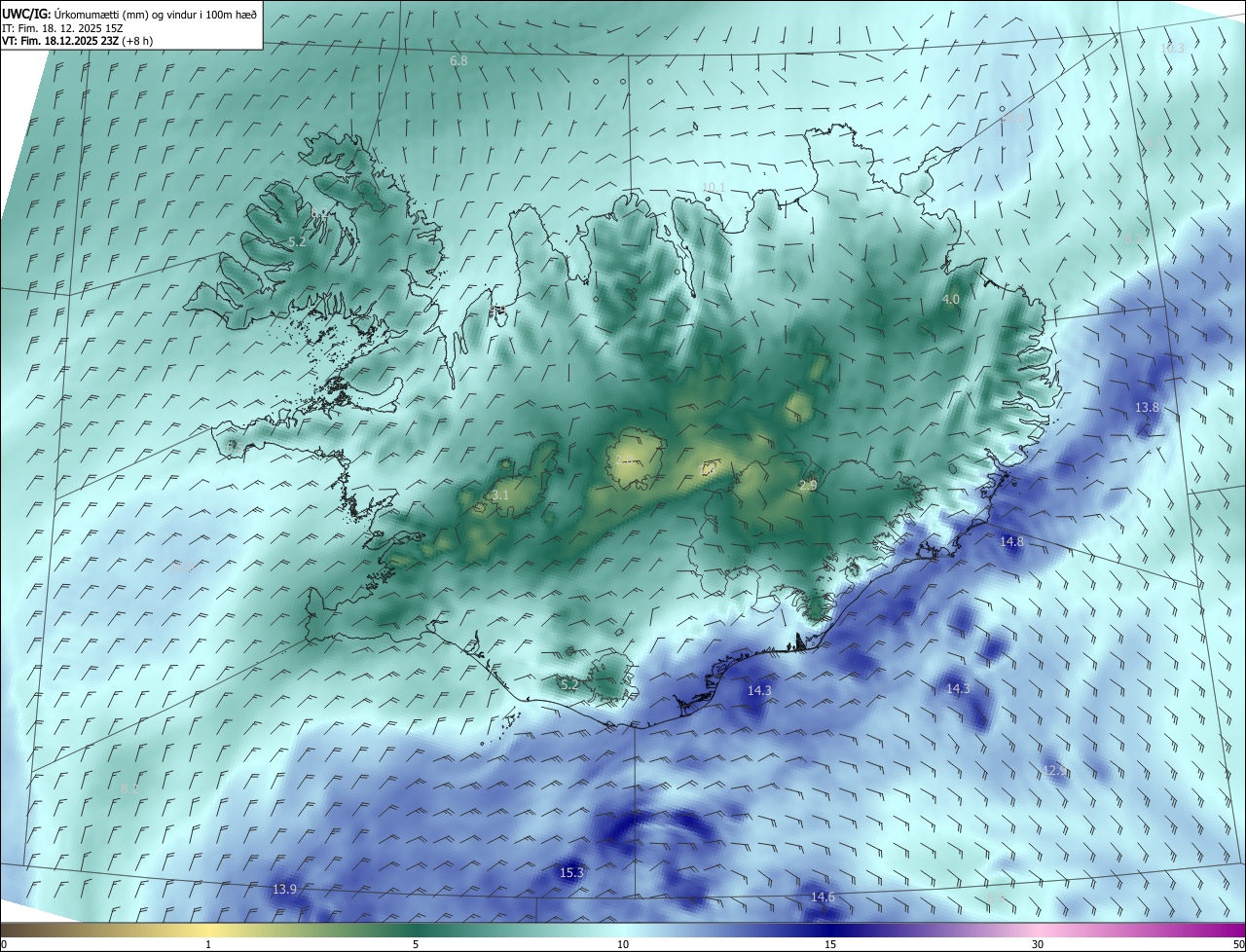
Task: Click the colorbar tick label 30
Action: 1038,944
